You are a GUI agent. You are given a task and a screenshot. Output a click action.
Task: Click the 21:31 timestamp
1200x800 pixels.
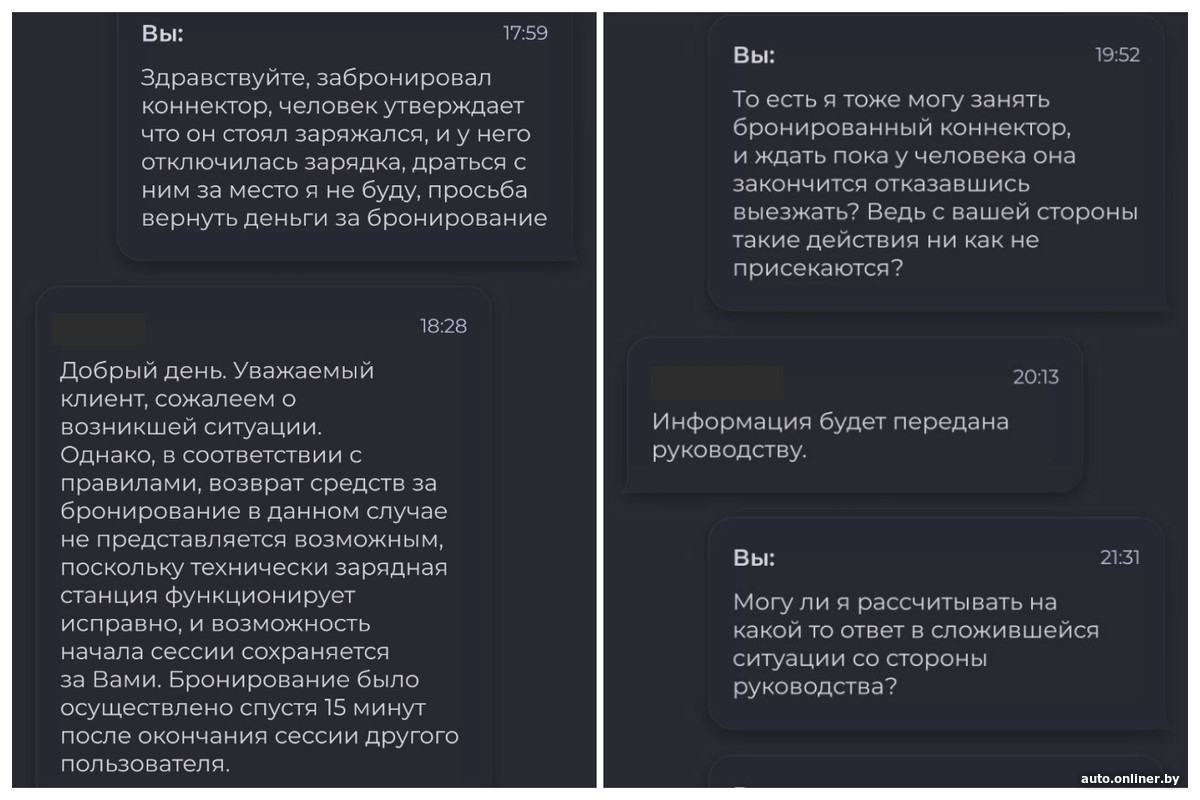(x=1120, y=558)
